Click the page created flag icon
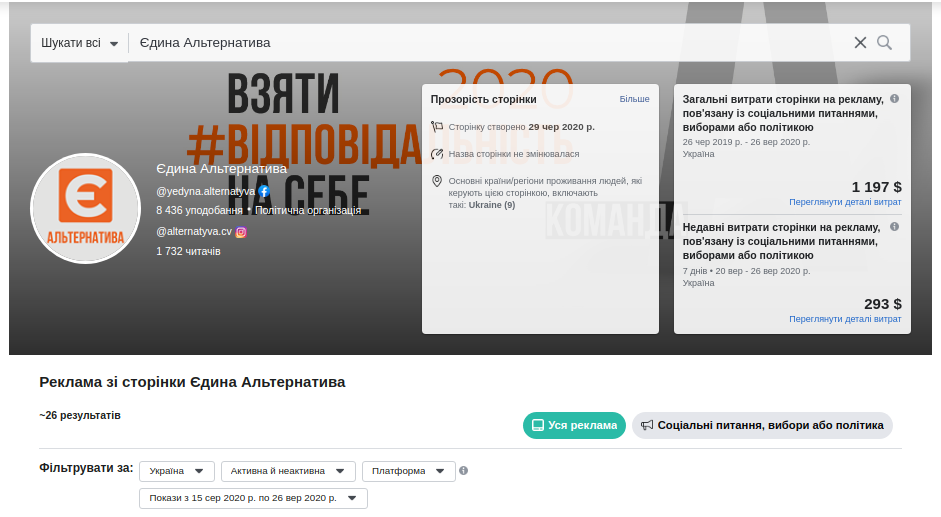 (437, 127)
